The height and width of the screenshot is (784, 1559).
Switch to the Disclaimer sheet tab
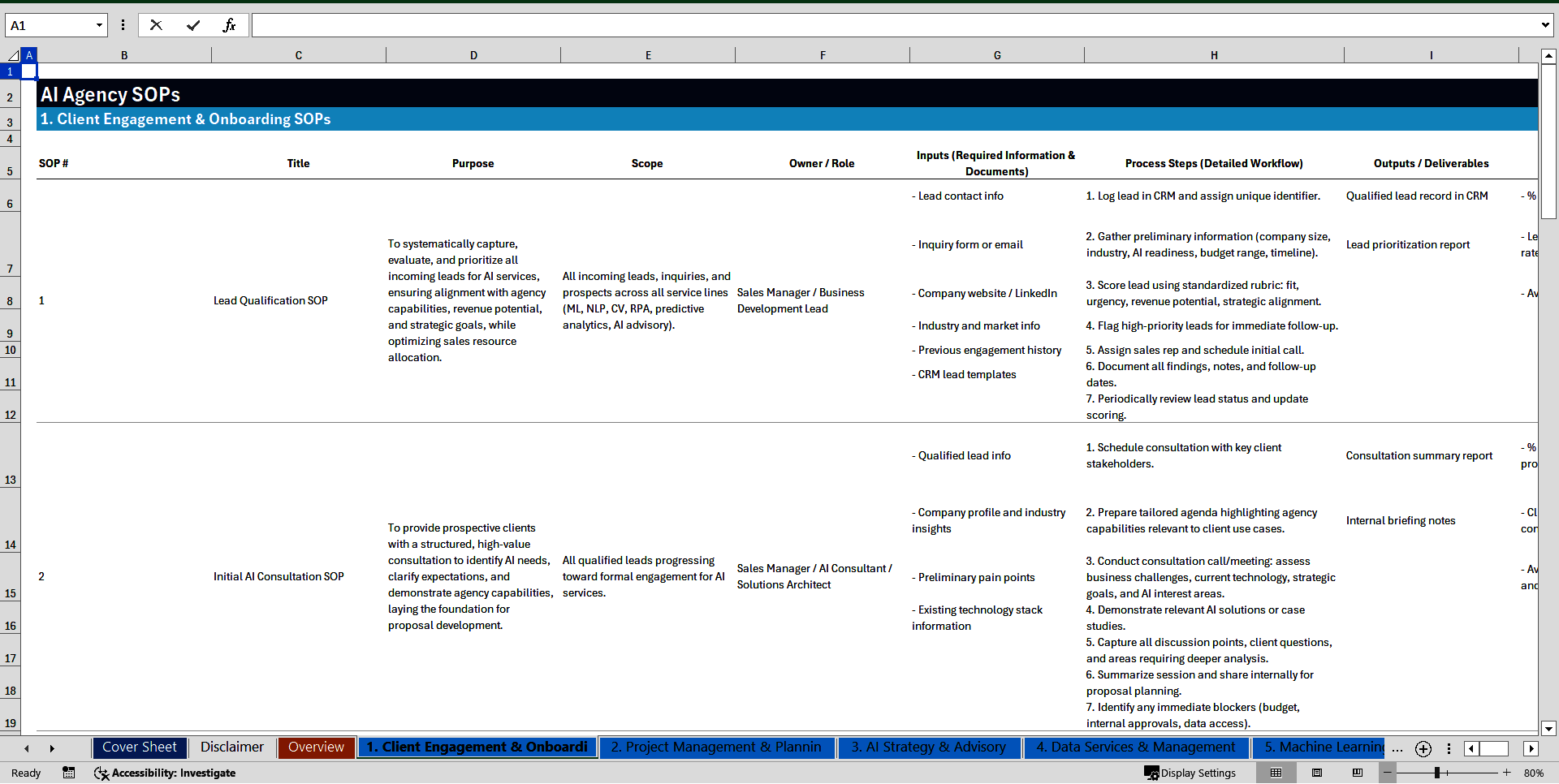pyautogui.click(x=231, y=747)
